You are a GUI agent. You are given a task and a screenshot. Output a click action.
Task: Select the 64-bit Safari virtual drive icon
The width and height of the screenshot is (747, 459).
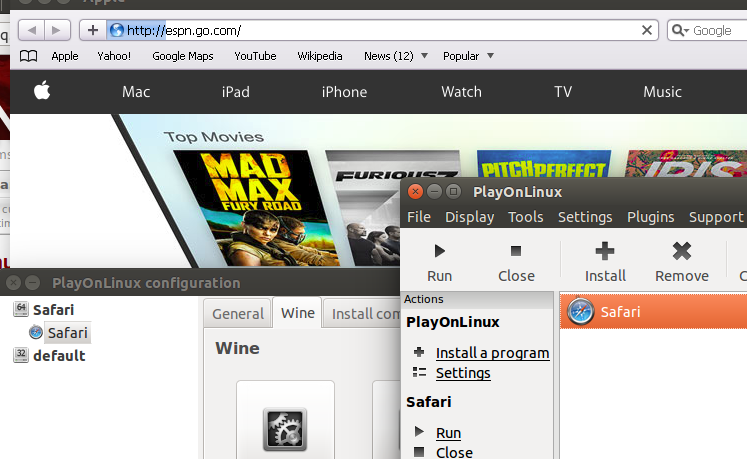pos(21,309)
